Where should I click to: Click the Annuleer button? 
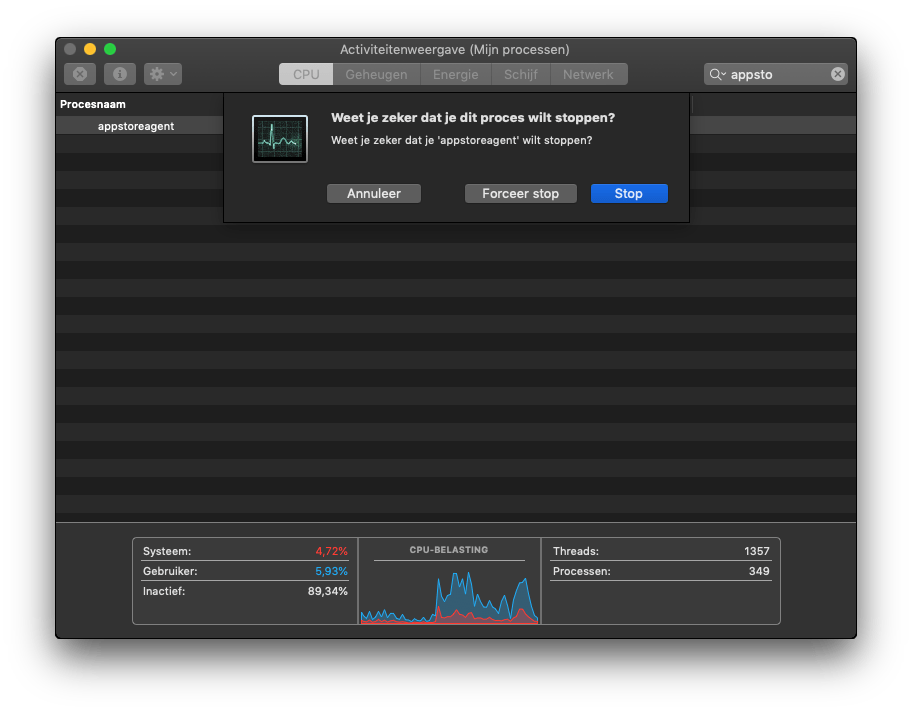(373, 193)
